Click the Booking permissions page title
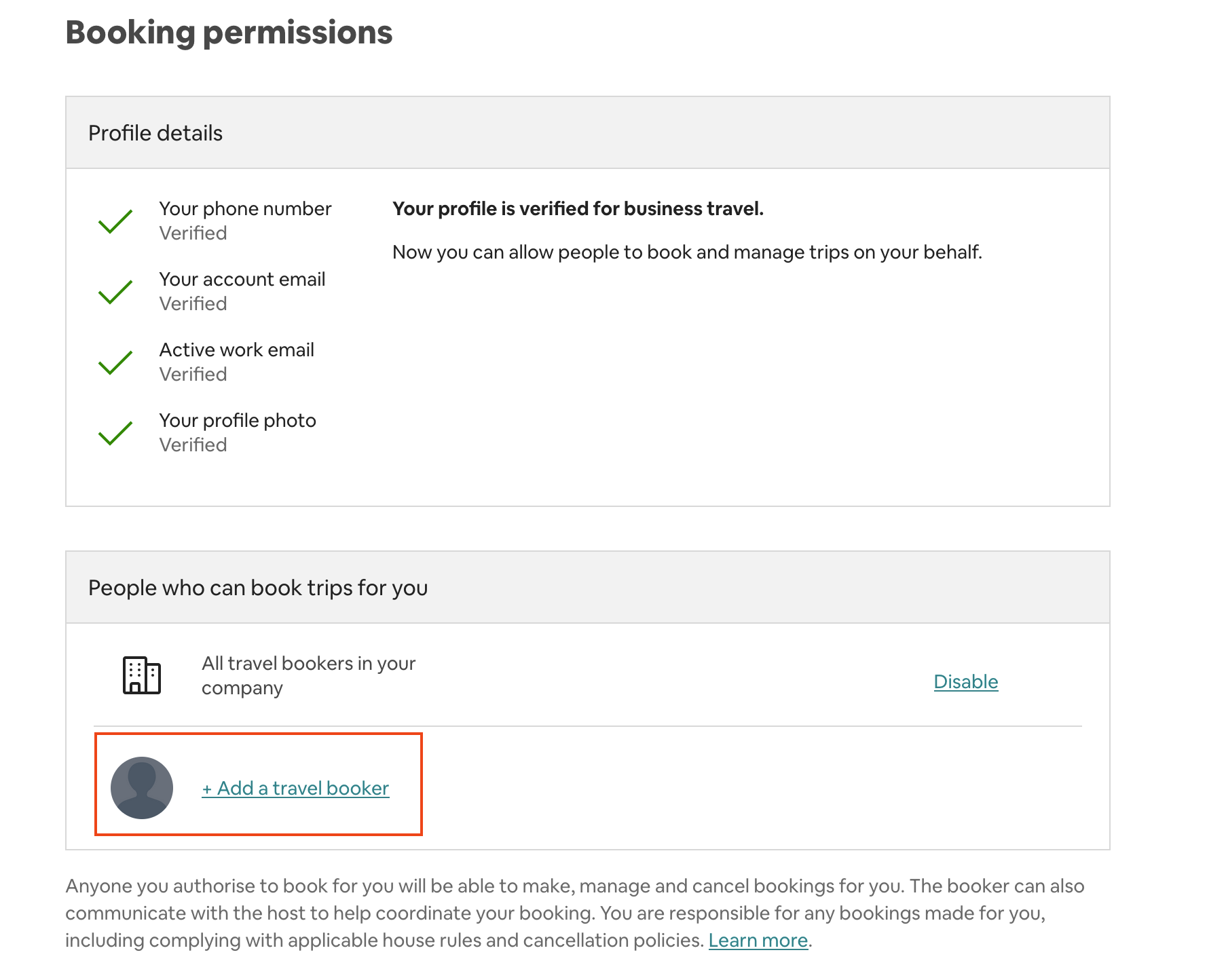Viewport: 1207px width, 980px height. tap(229, 33)
